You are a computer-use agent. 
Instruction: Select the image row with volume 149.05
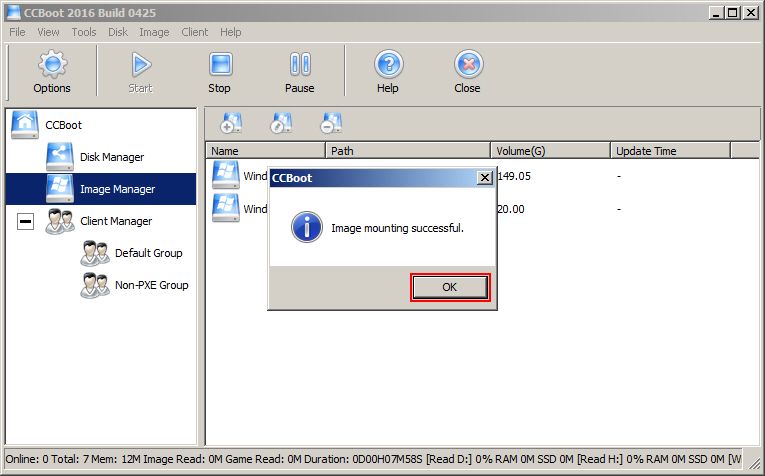483,176
